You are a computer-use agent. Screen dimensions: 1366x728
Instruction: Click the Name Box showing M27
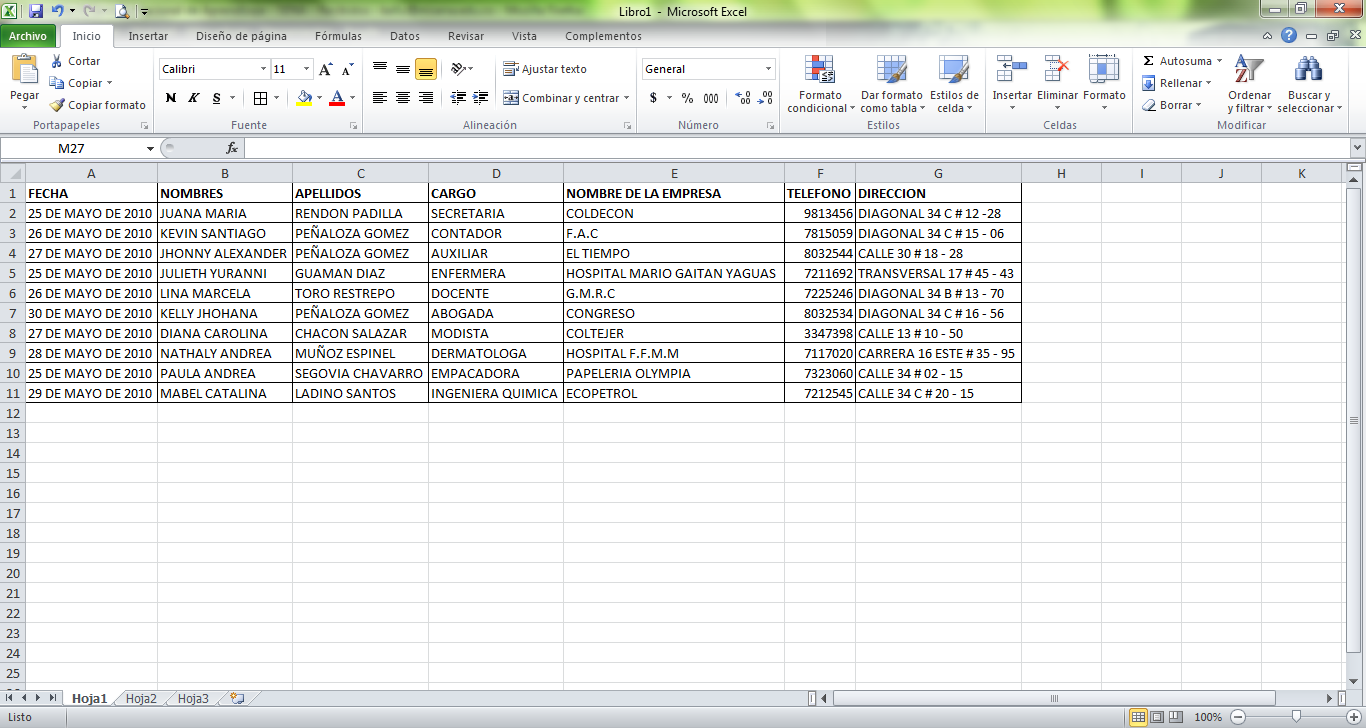click(72, 148)
